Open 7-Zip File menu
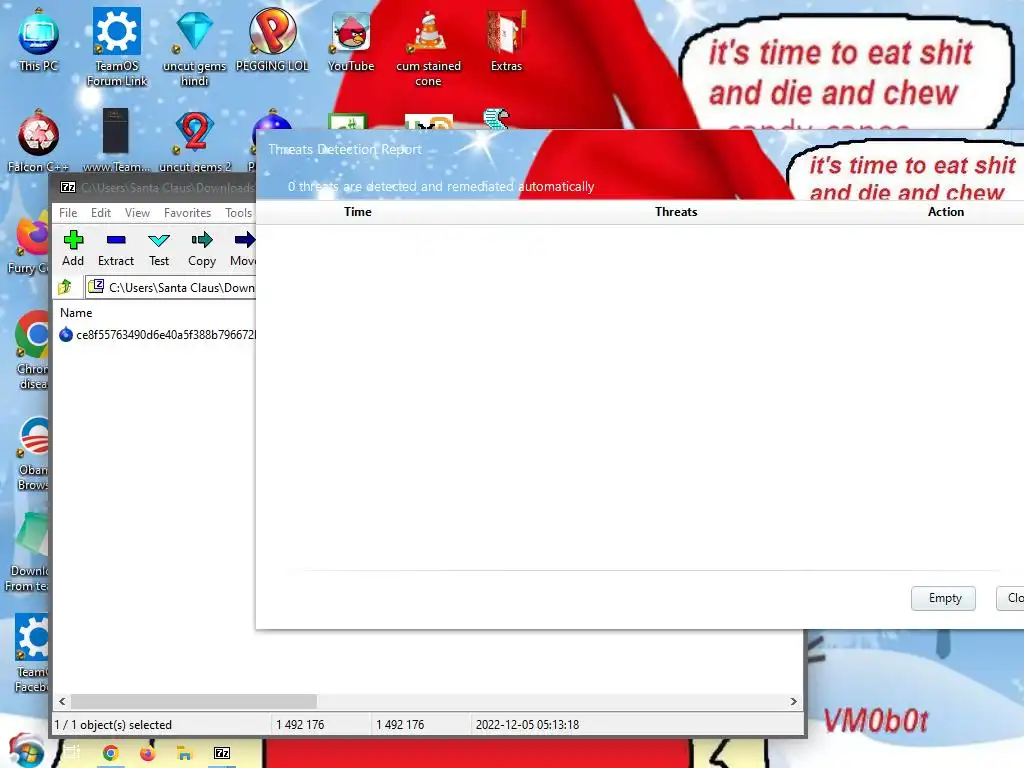 tap(68, 213)
